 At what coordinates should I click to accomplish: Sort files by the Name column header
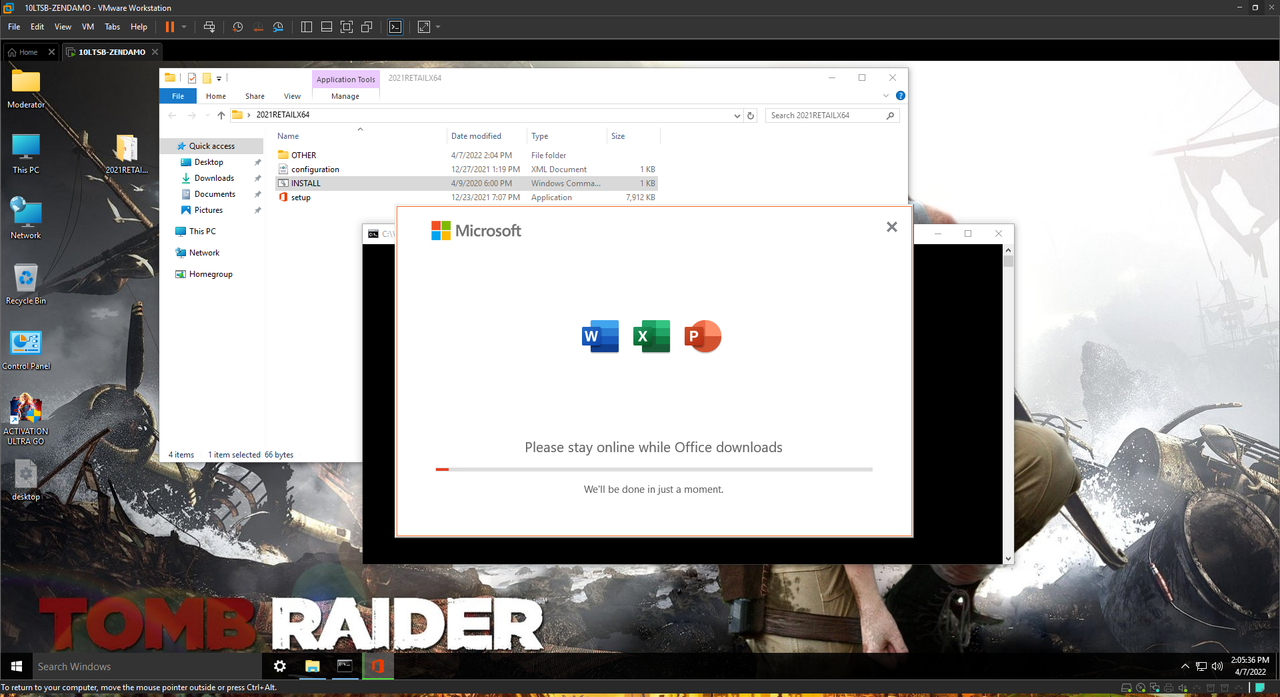(288, 136)
